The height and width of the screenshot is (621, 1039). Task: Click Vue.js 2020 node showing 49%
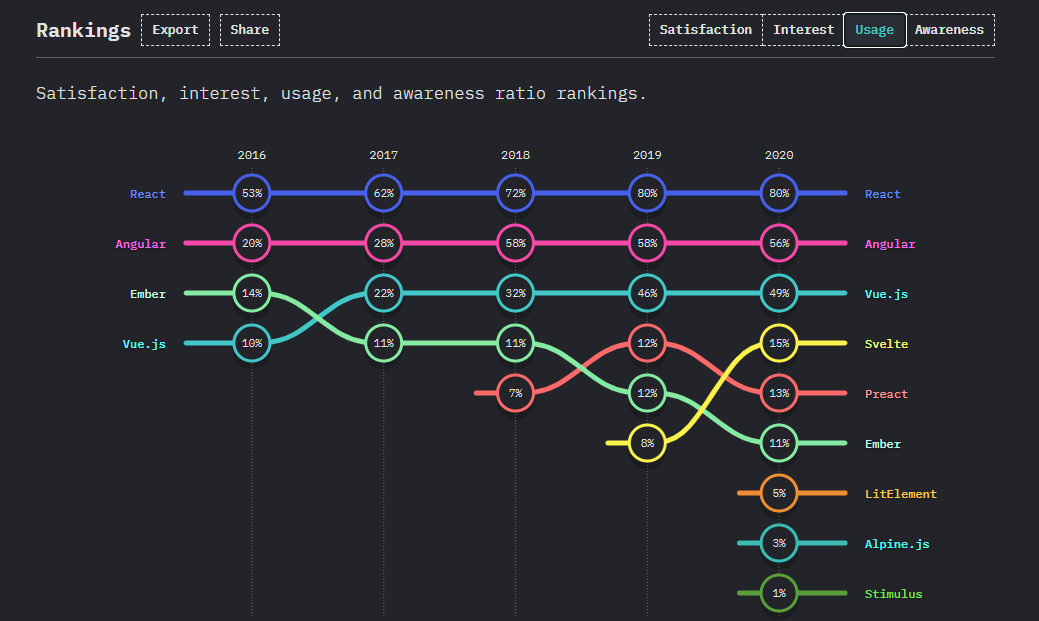pyautogui.click(x=779, y=293)
